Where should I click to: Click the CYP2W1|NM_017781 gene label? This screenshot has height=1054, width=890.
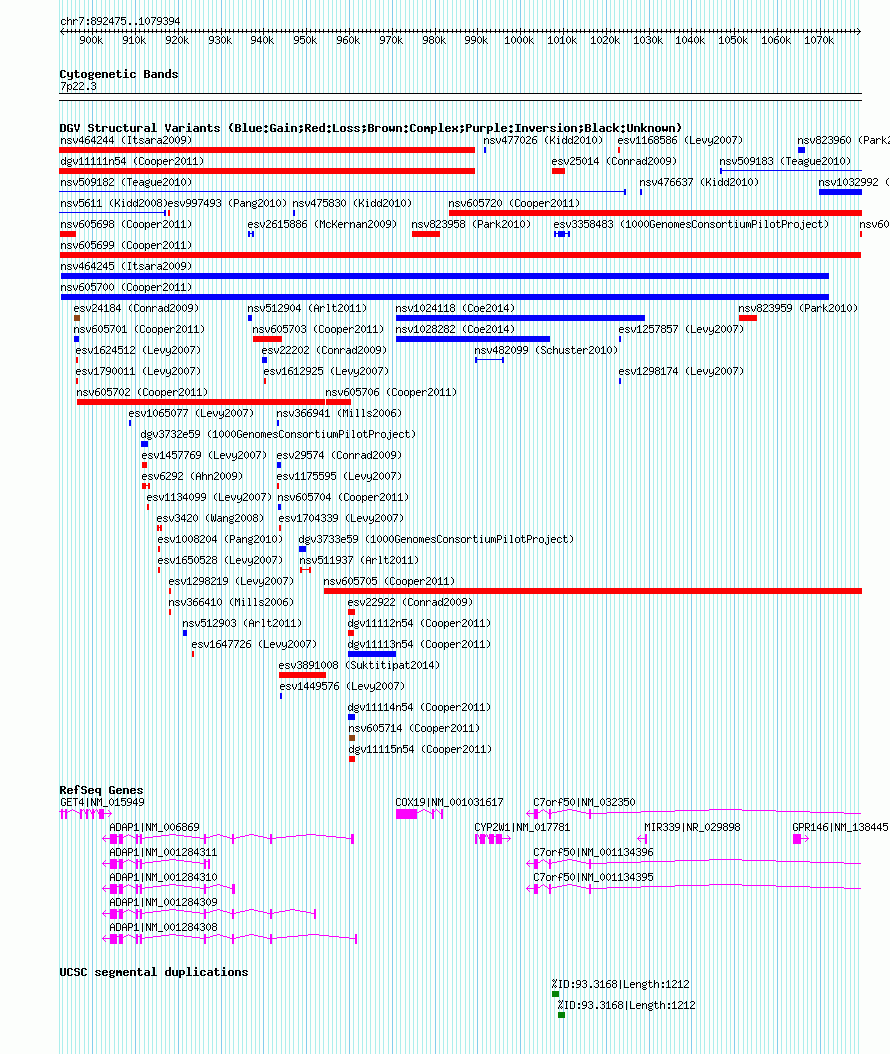(x=522, y=827)
